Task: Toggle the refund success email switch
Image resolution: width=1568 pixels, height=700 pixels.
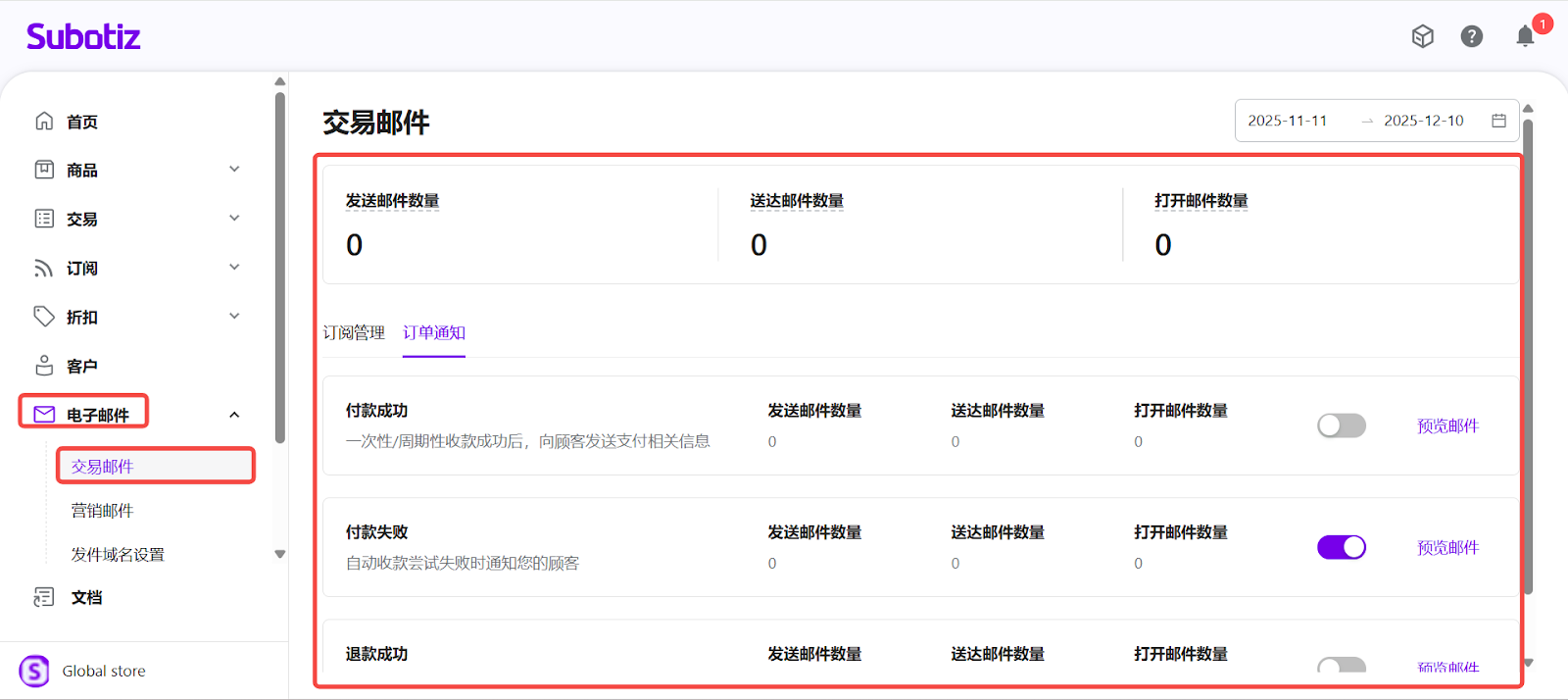Action: pos(1341,666)
